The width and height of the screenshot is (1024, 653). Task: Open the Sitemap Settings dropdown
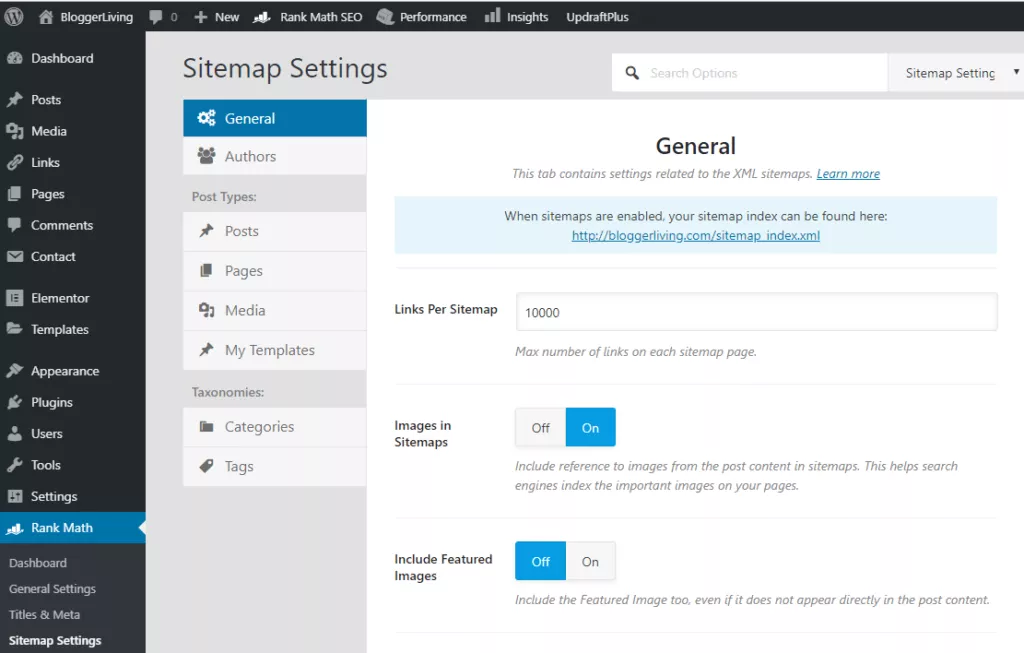(956, 72)
